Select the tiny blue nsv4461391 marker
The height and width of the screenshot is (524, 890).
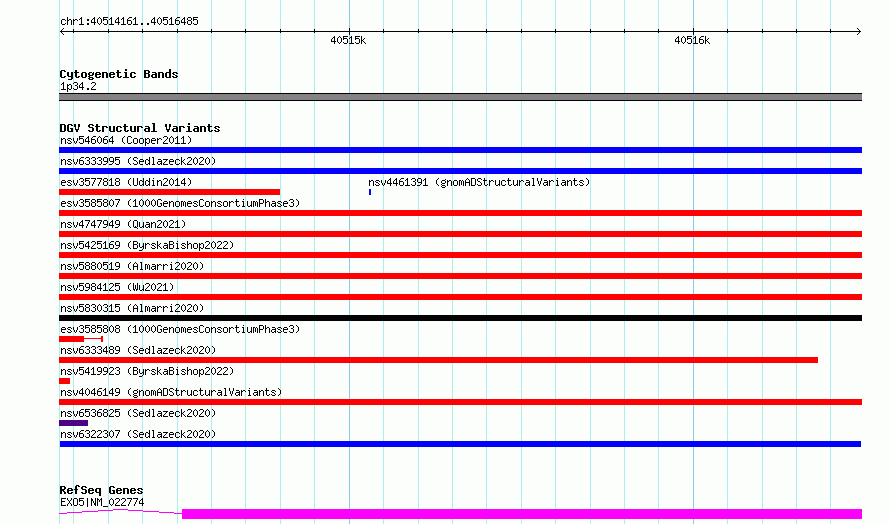click(370, 192)
